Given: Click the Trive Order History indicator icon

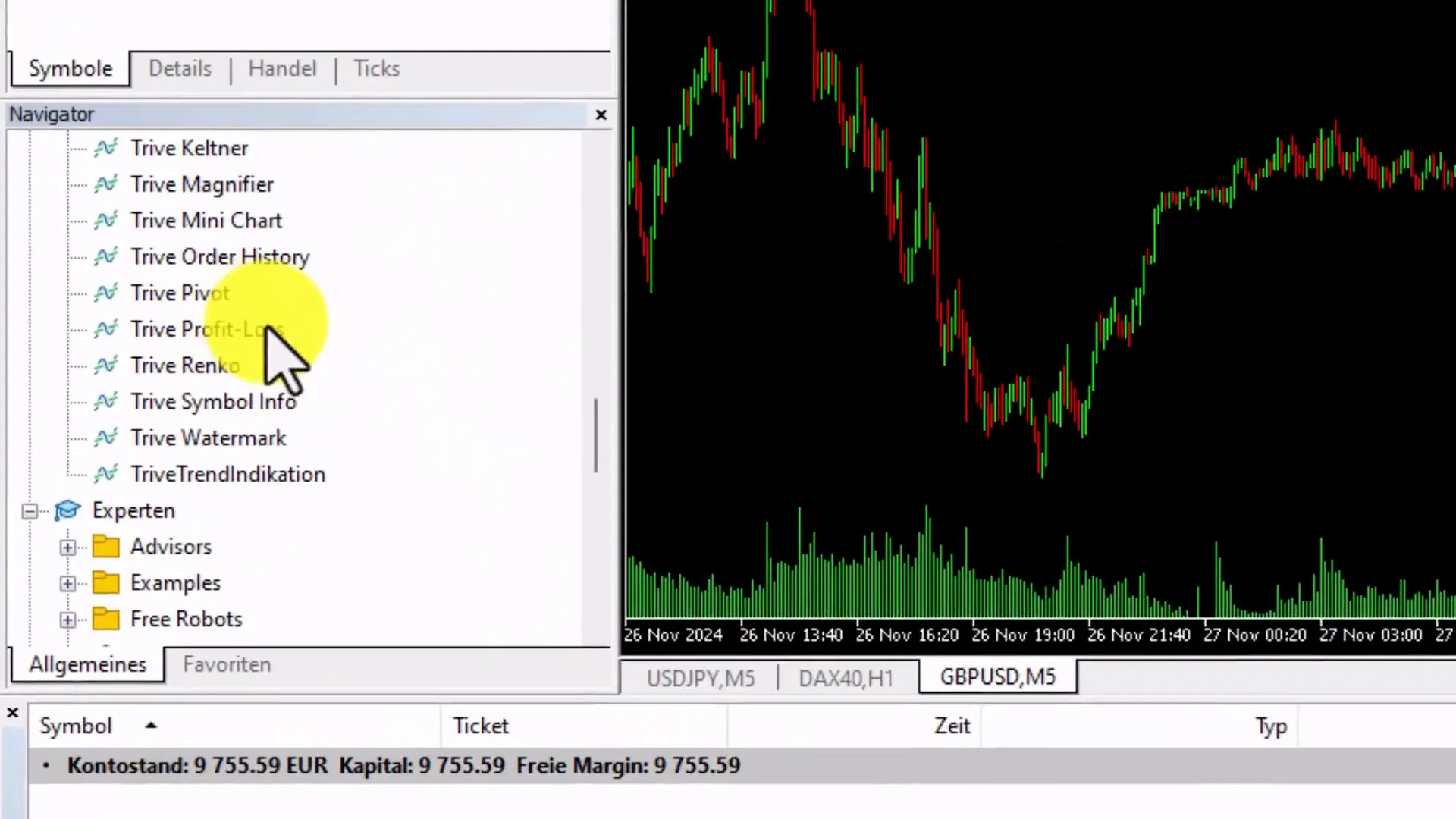Looking at the screenshot, I should [x=106, y=257].
